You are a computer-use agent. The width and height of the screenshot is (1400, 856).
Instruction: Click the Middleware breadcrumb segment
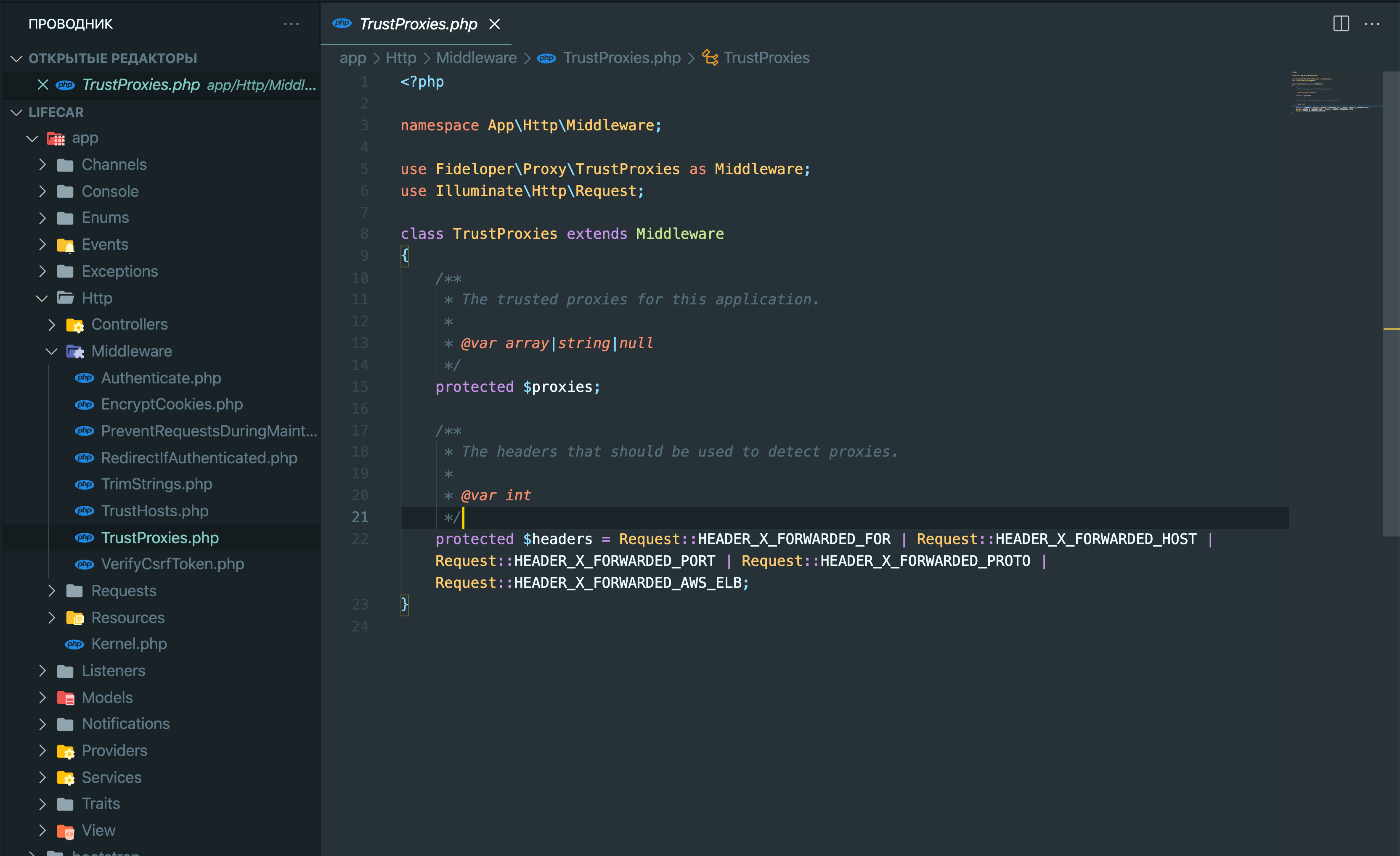(x=476, y=58)
